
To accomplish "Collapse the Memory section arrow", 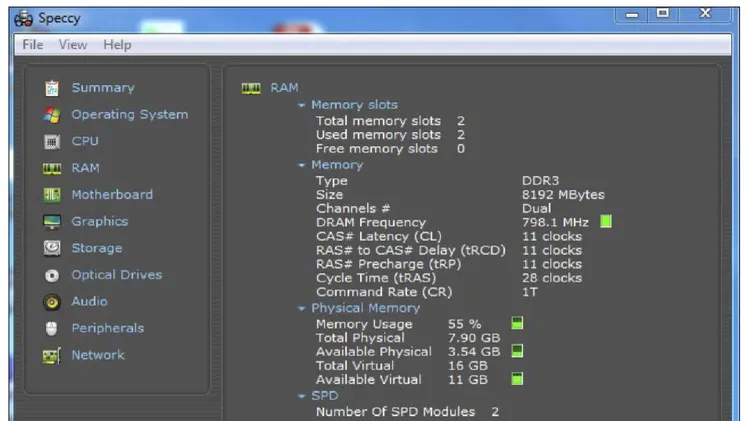I will coord(301,165).
